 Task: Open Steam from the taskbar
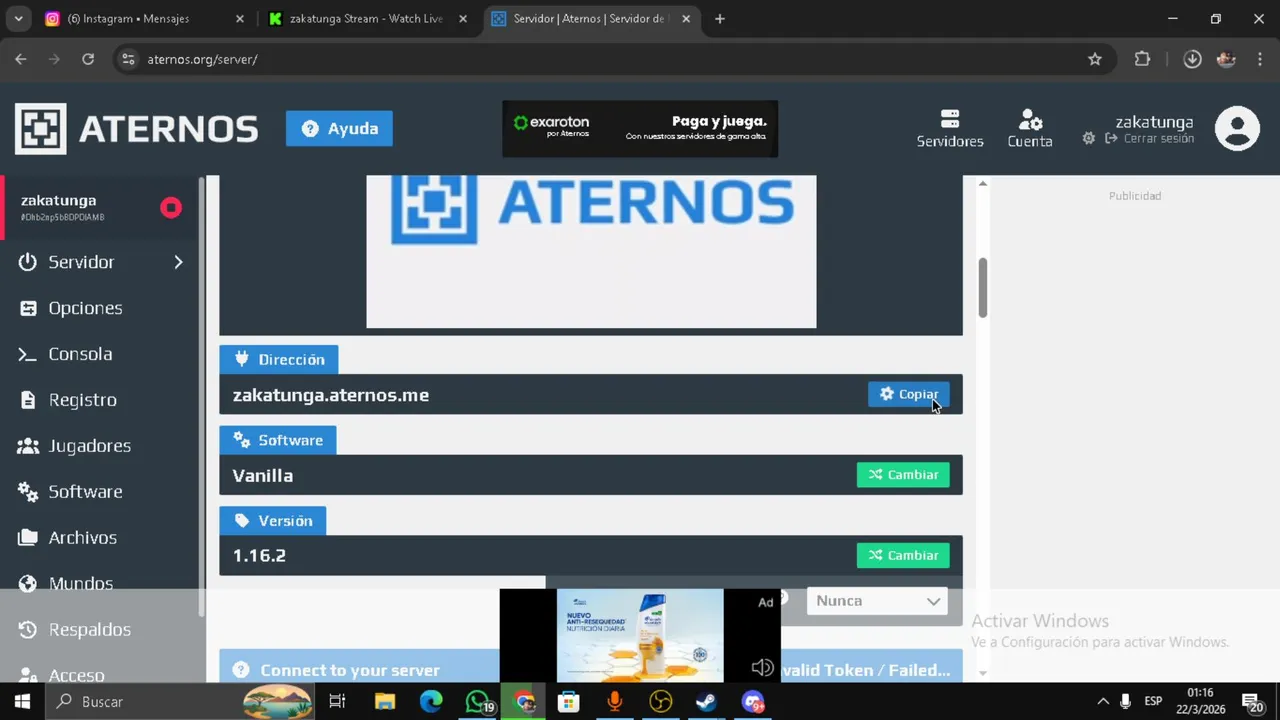(706, 702)
